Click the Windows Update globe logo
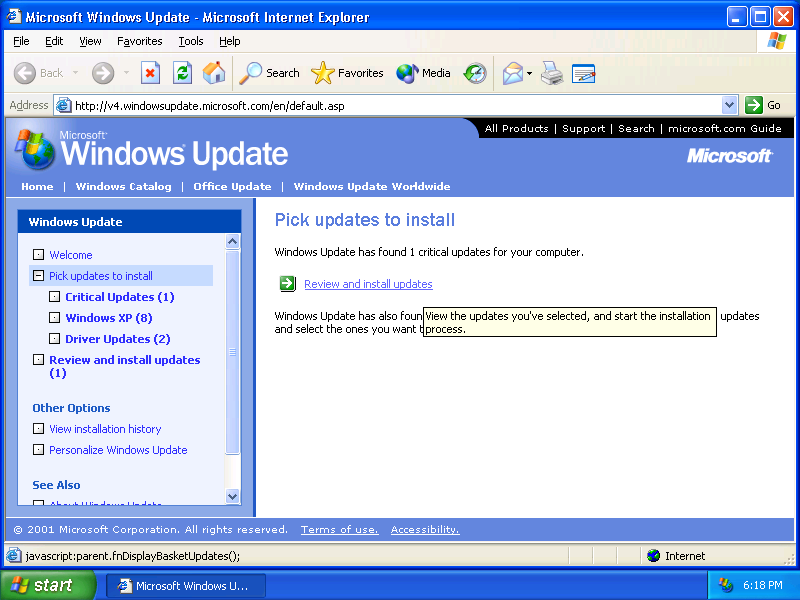The width and height of the screenshot is (800, 600). tap(34, 149)
